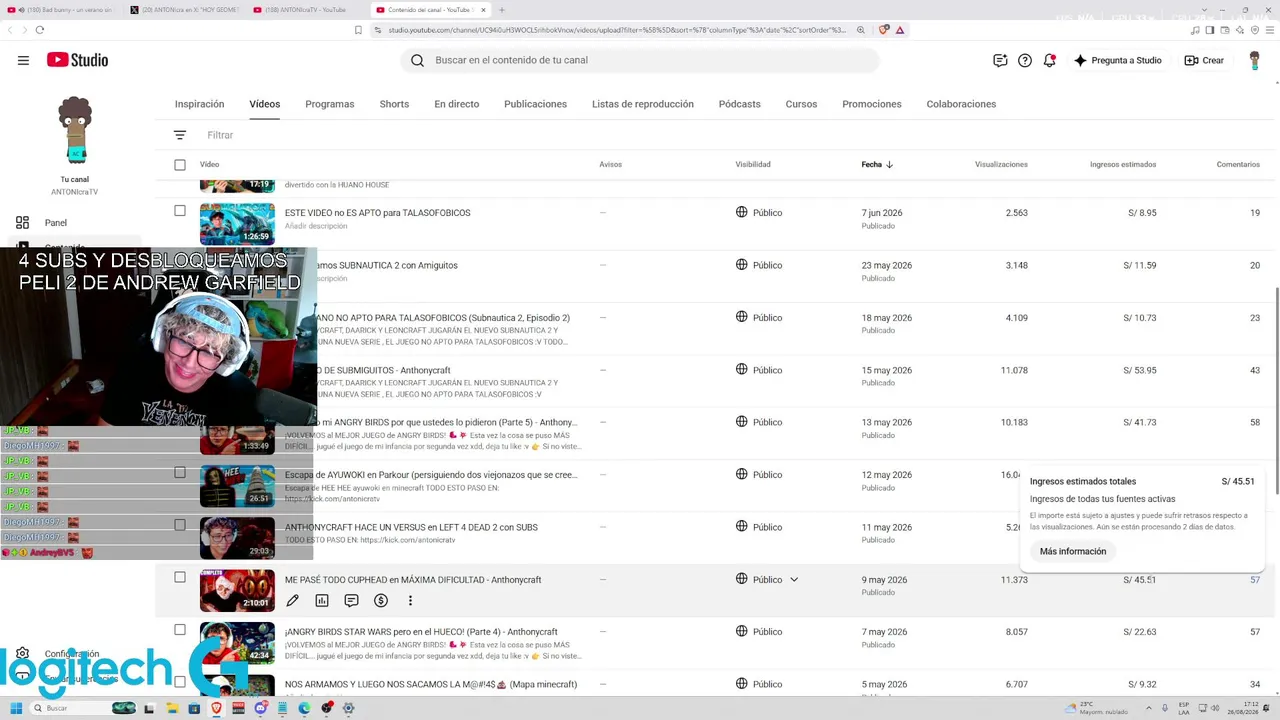Screen dimensions: 1280x720
Task: Open the ME PASÉ TODO CUPHEAD video title
Action: pos(413,580)
